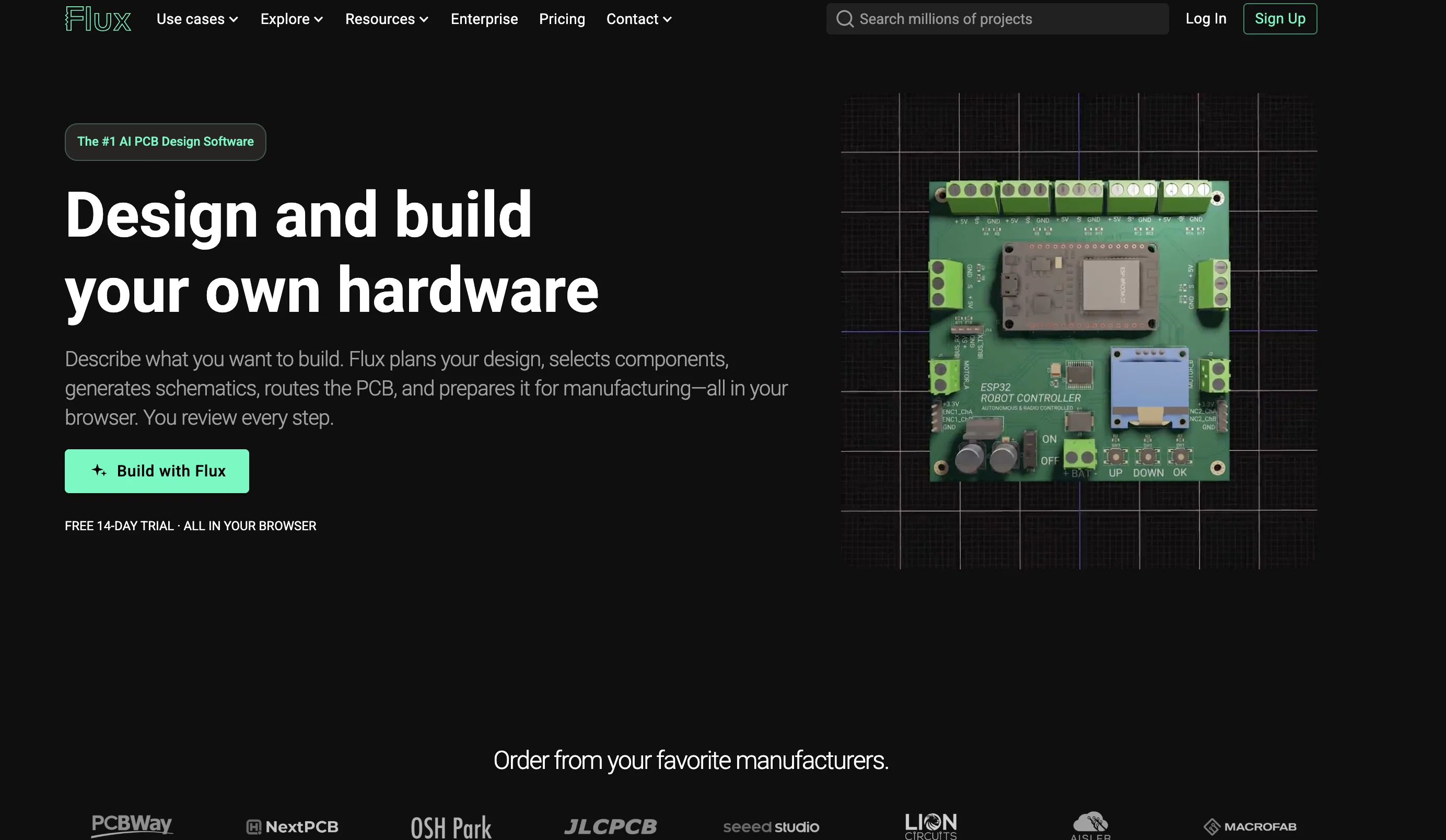This screenshot has height=840, width=1446.
Task: Focus the Search millions of projects field
Action: pos(997,19)
